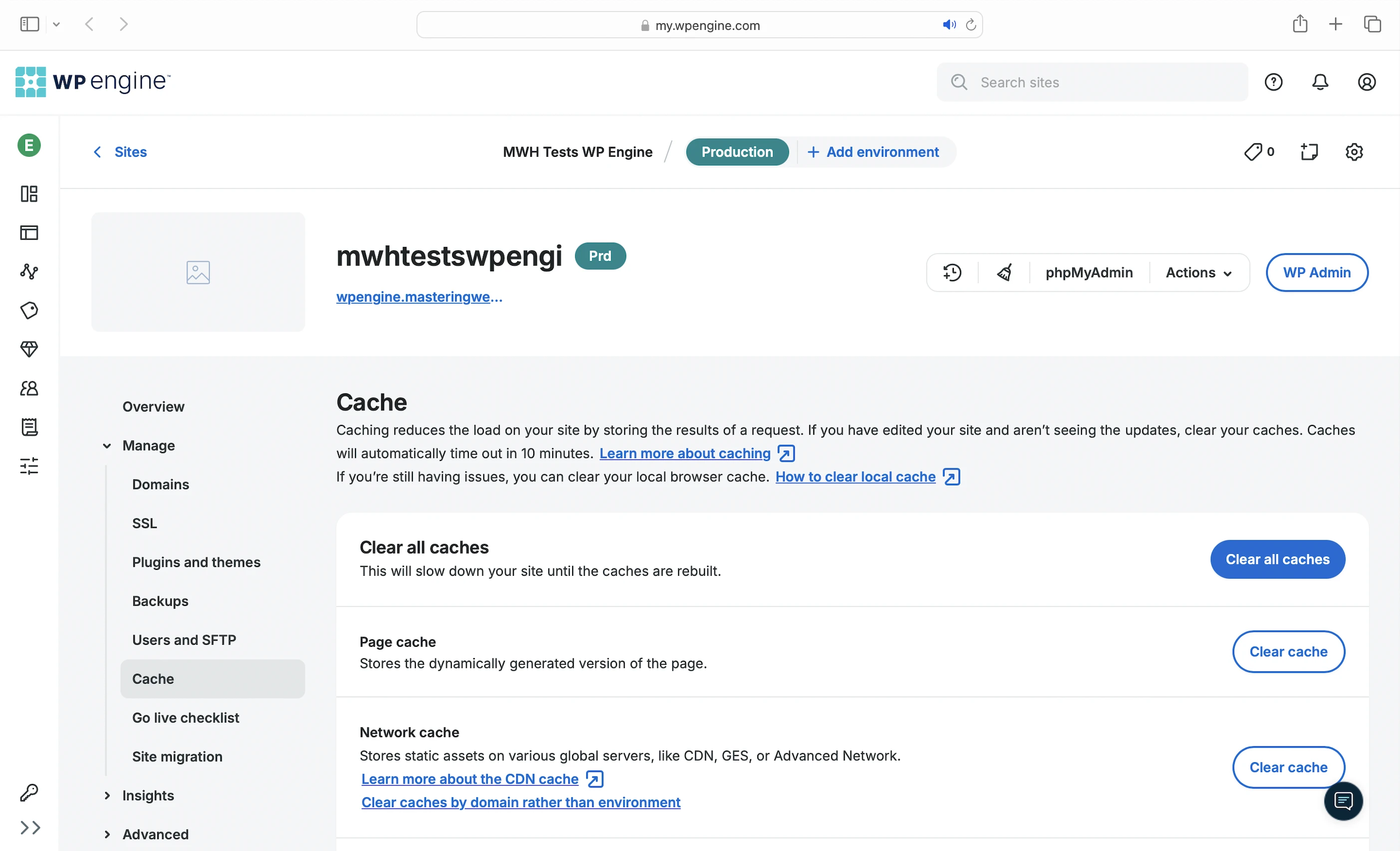Open the Learn more about caching link

point(685,453)
